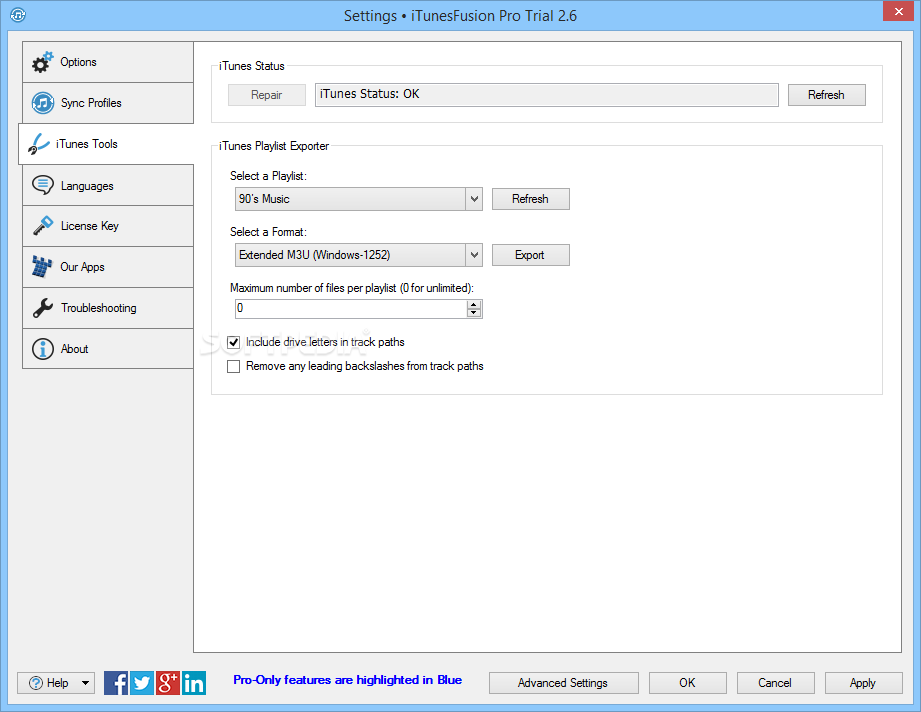Refresh the iTunes Status
This screenshot has width=921, height=712.
pyautogui.click(x=826, y=95)
